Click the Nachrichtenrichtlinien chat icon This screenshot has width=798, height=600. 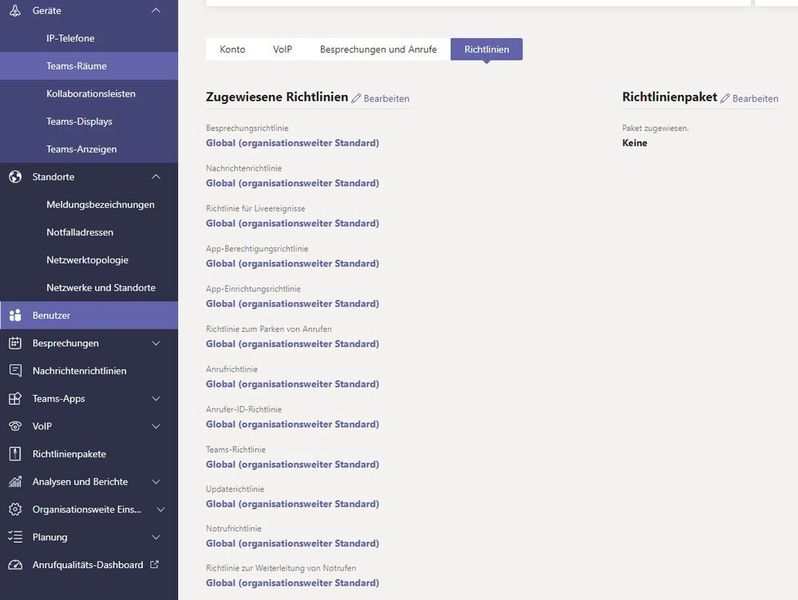[x=15, y=370]
